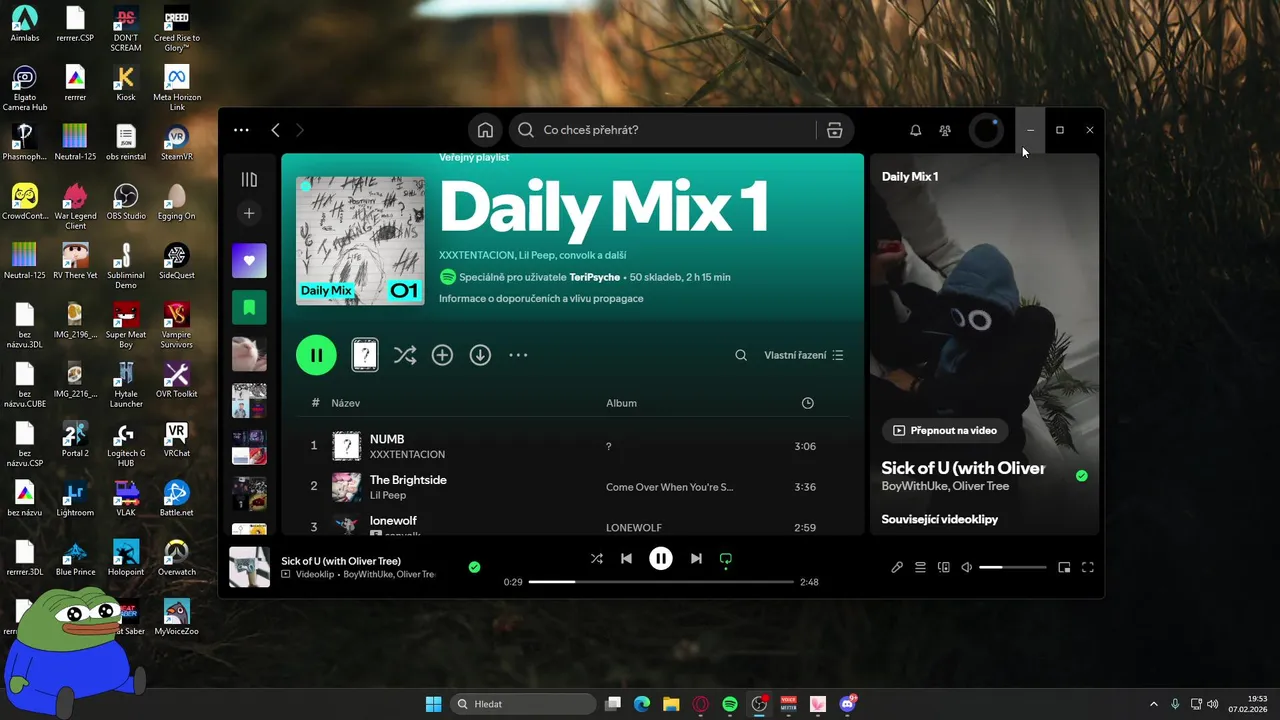Open the lyrics microphone icon

pos(897,567)
